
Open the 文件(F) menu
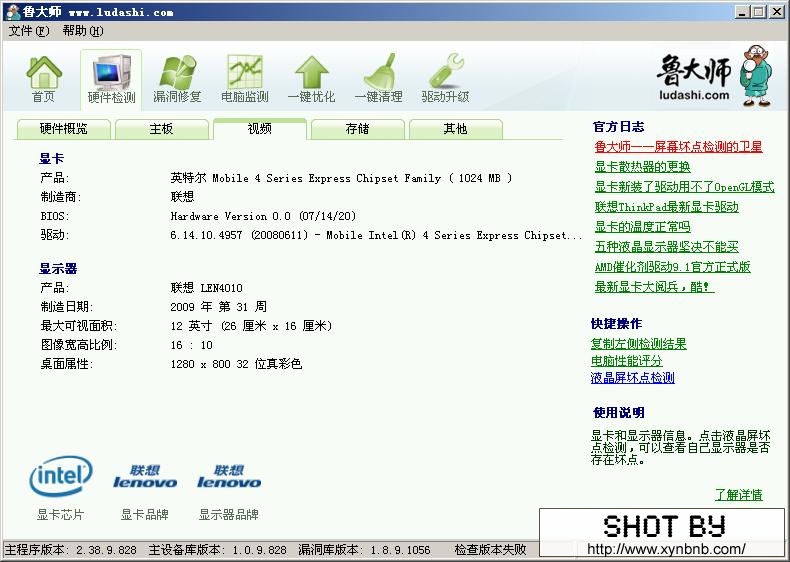coord(29,31)
